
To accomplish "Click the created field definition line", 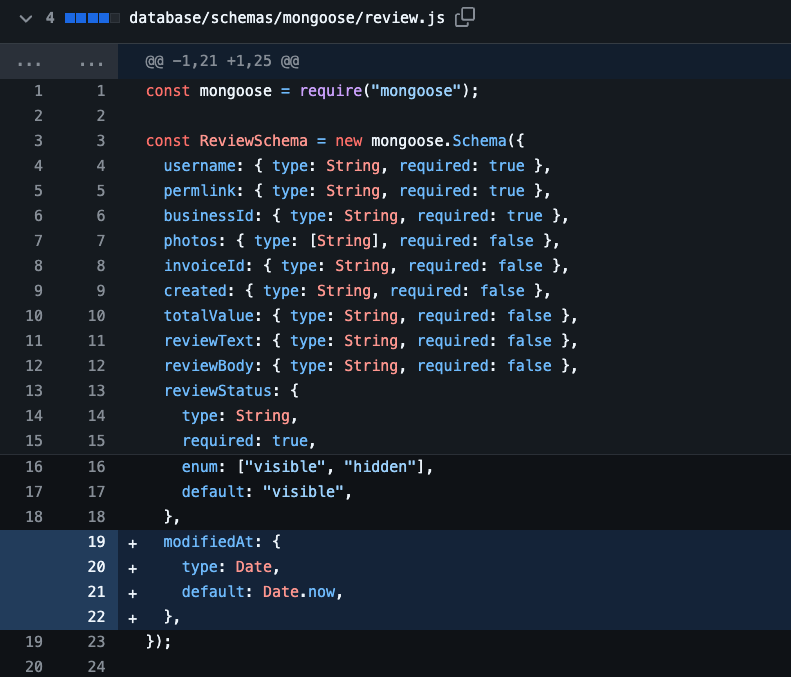I will pos(357,291).
